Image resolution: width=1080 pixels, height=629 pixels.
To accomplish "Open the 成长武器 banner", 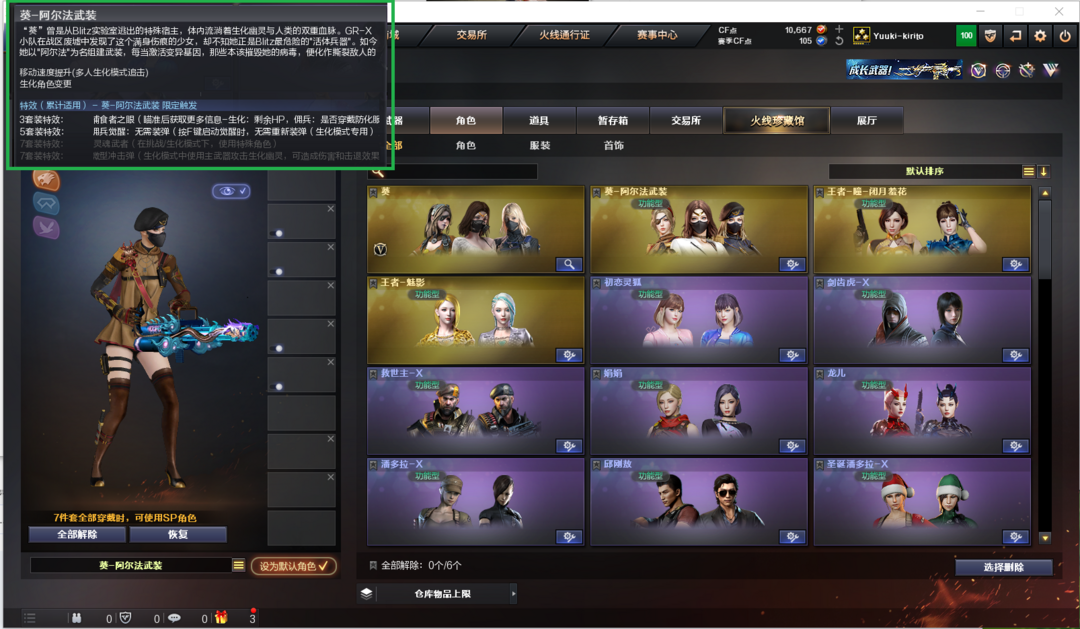I will coord(904,70).
